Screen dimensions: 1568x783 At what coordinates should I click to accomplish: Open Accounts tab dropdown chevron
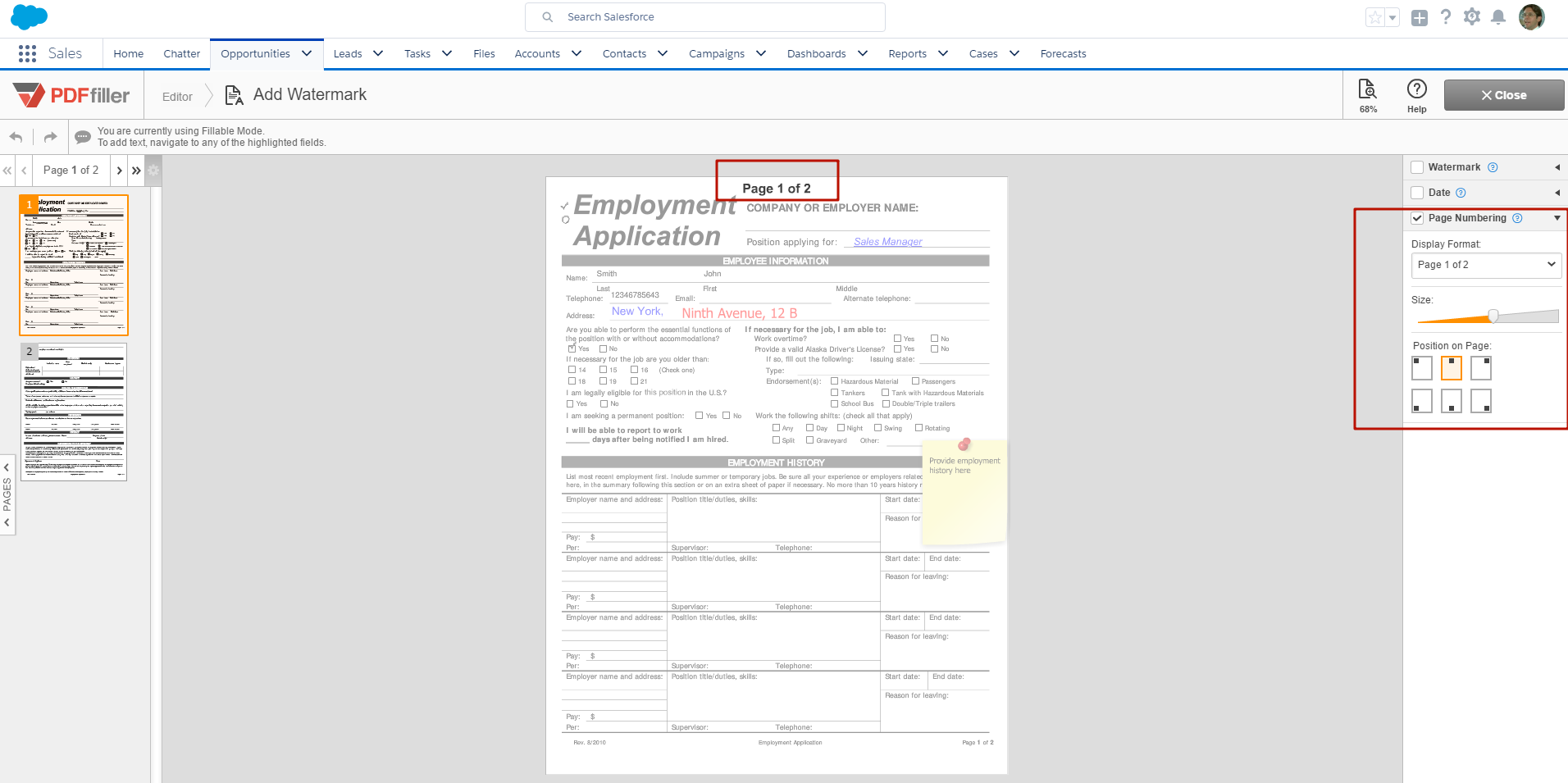[x=577, y=53]
